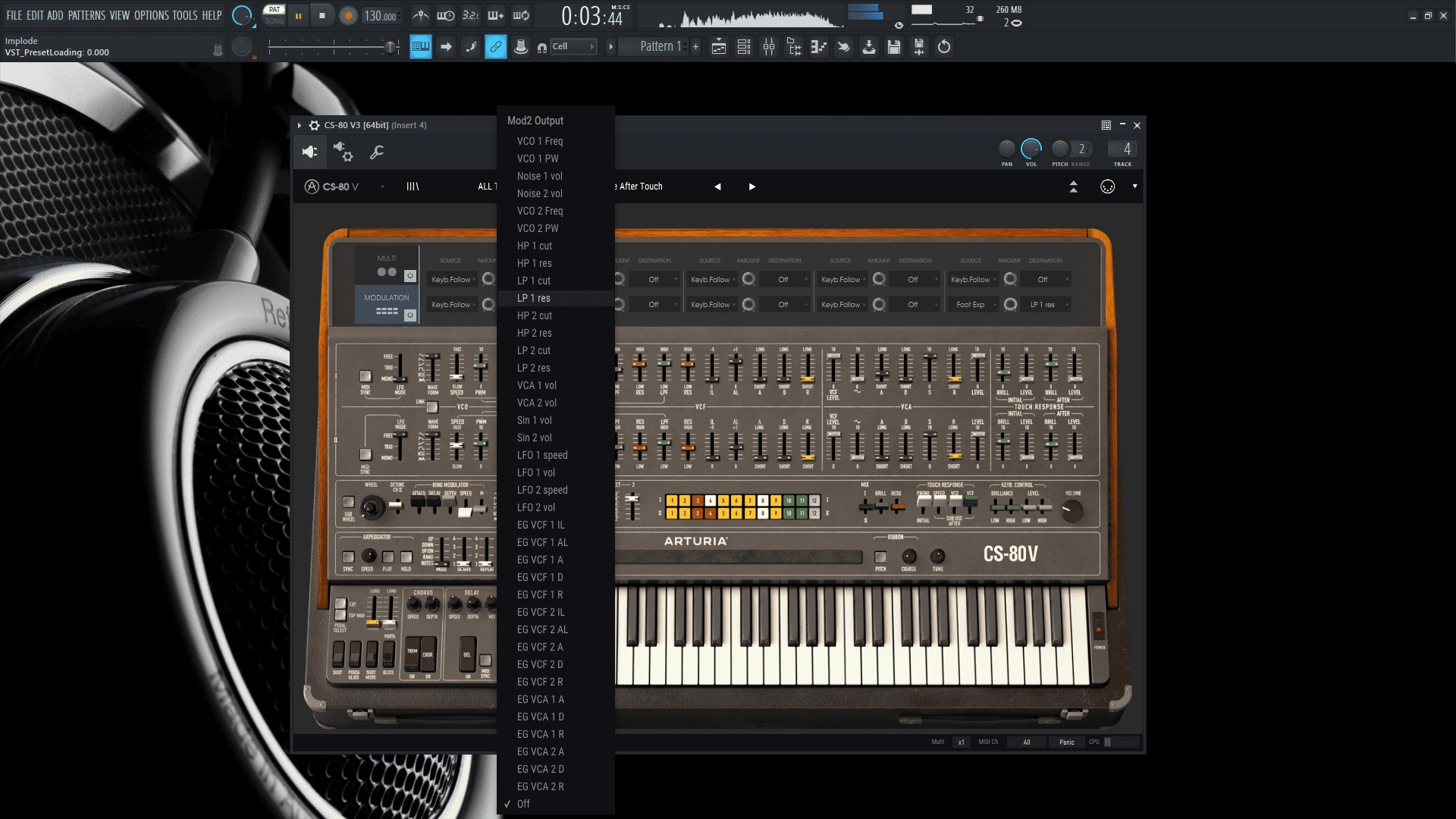The width and height of the screenshot is (1456, 819).
Task: Click the undo history icon
Action: click(x=944, y=47)
